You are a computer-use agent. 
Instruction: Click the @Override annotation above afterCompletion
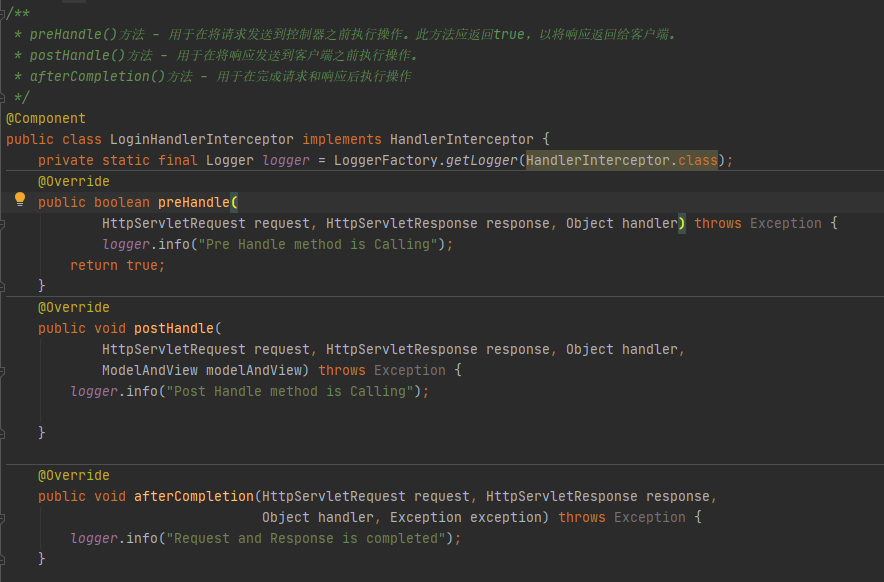[x=74, y=475]
